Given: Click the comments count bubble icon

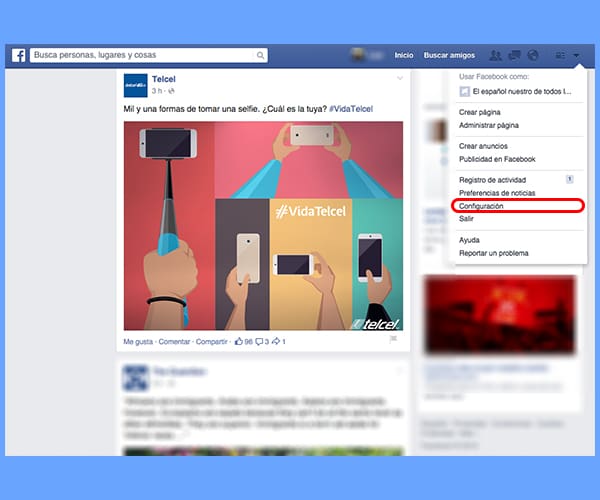Looking at the screenshot, I should 259,342.
